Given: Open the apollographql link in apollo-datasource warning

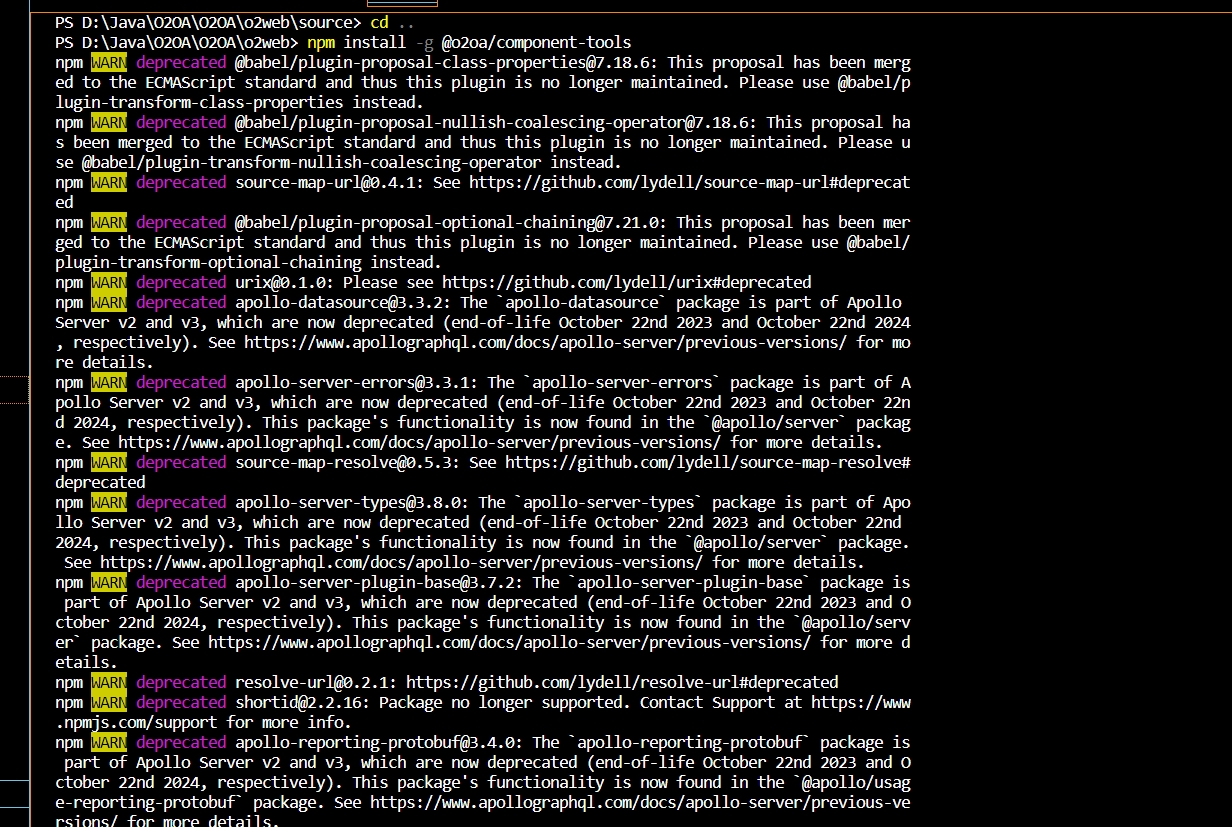Looking at the screenshot, I should pos(547,342).
